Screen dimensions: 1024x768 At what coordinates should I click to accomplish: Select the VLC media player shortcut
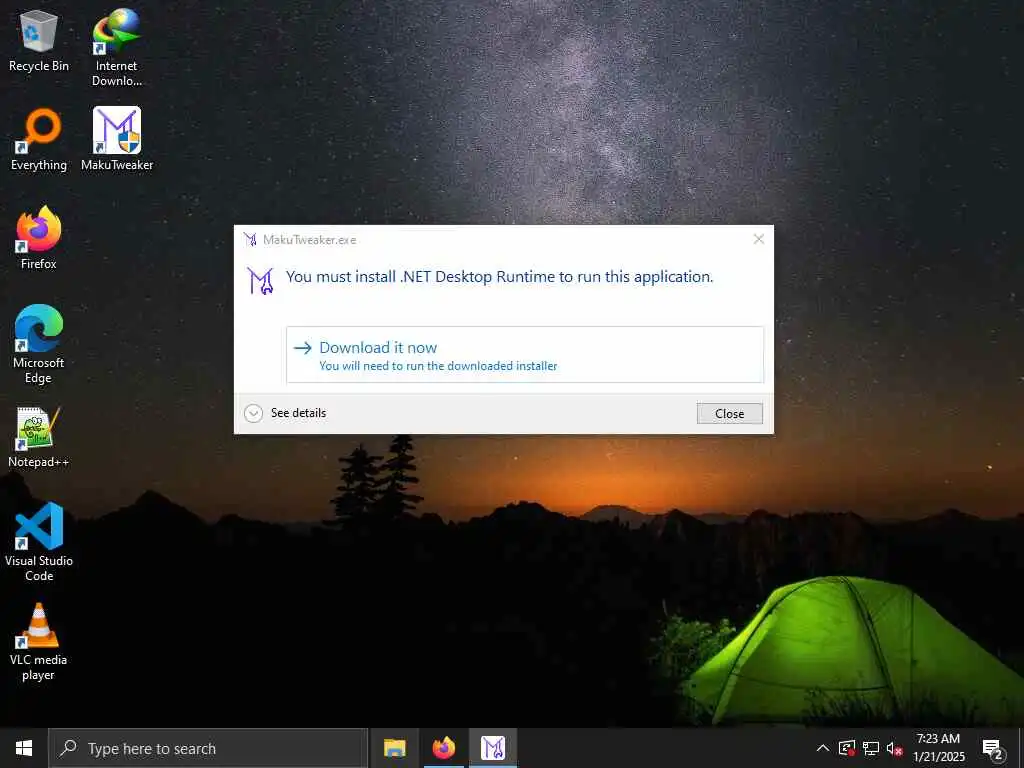(x=39, y=642)
